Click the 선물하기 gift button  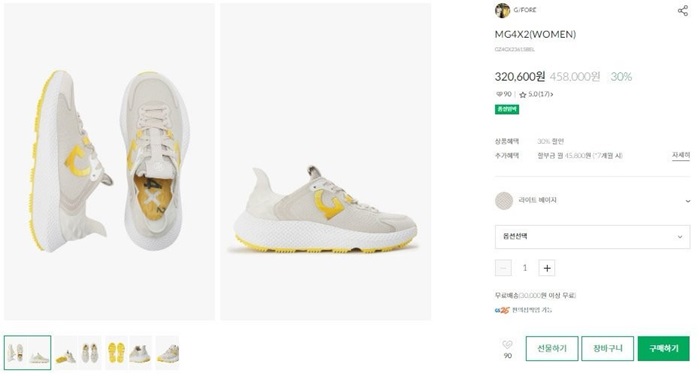(x=552, y=348)
